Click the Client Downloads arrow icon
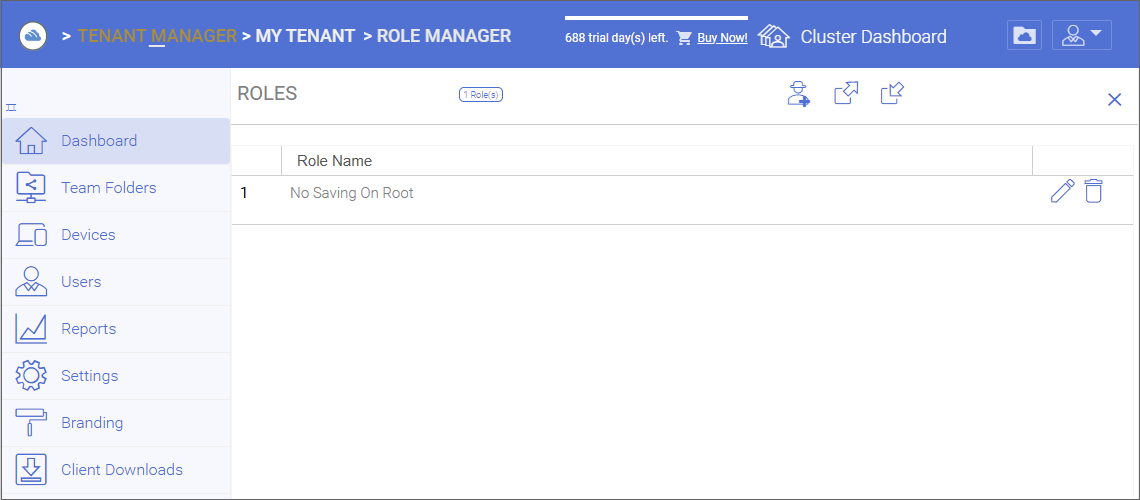The height and width of the screenshot is (500, 1140). click(x=31, y=469)
